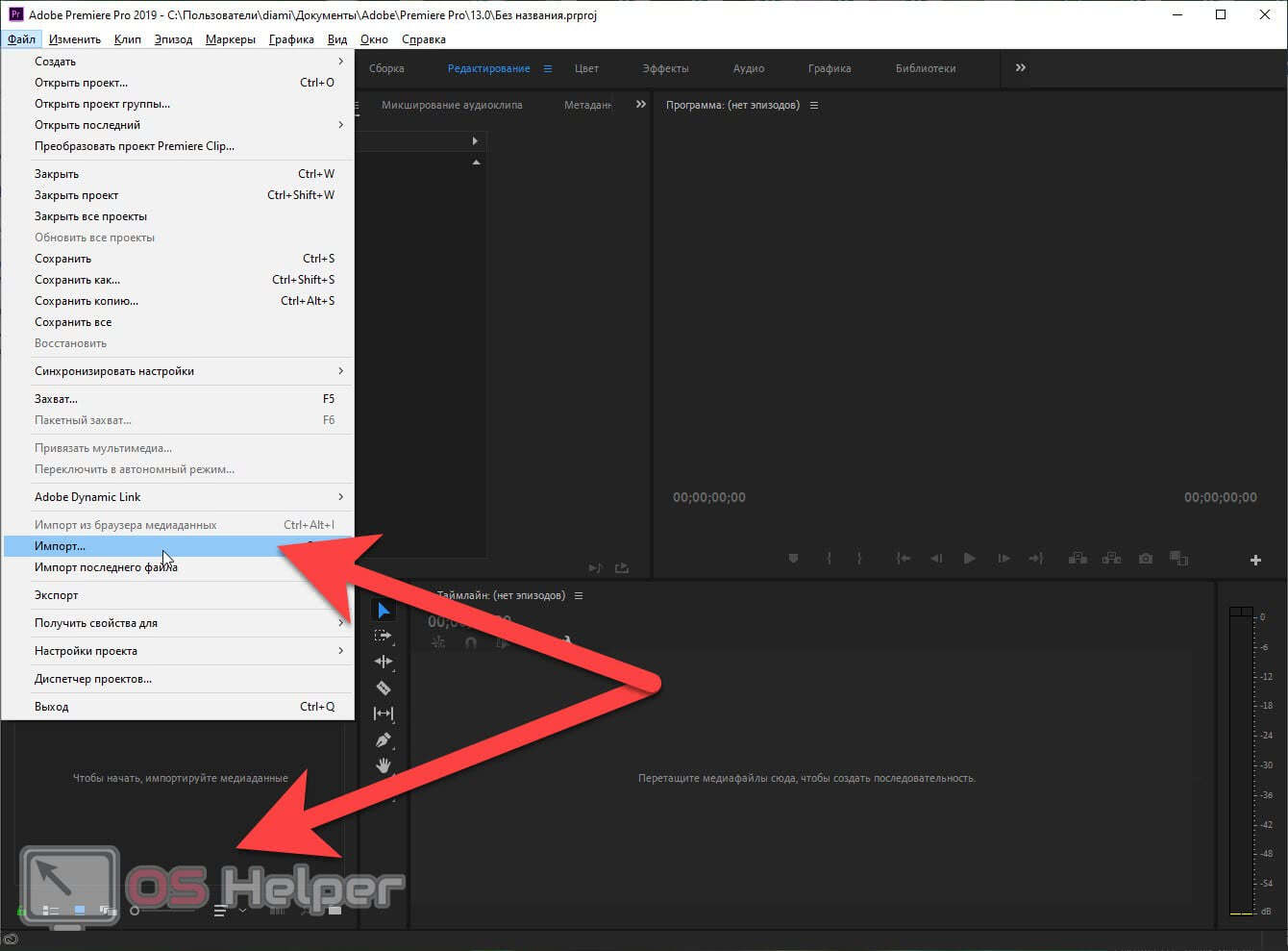Screen dimensions: 1288x951
Task: Switch to the Цвет workspace tab
Action: [586, 68]
